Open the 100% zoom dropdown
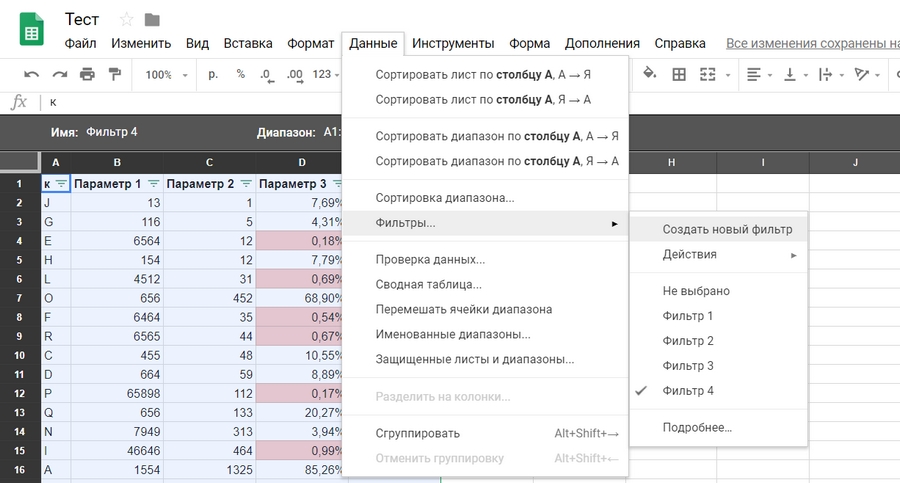The width and height of the screenshot is (900, 483). tap(165, 74)
